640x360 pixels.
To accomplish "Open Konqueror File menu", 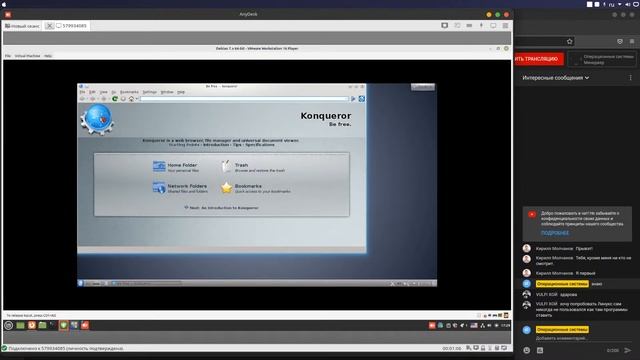I will pyautogui.click(x=82, y=92).
